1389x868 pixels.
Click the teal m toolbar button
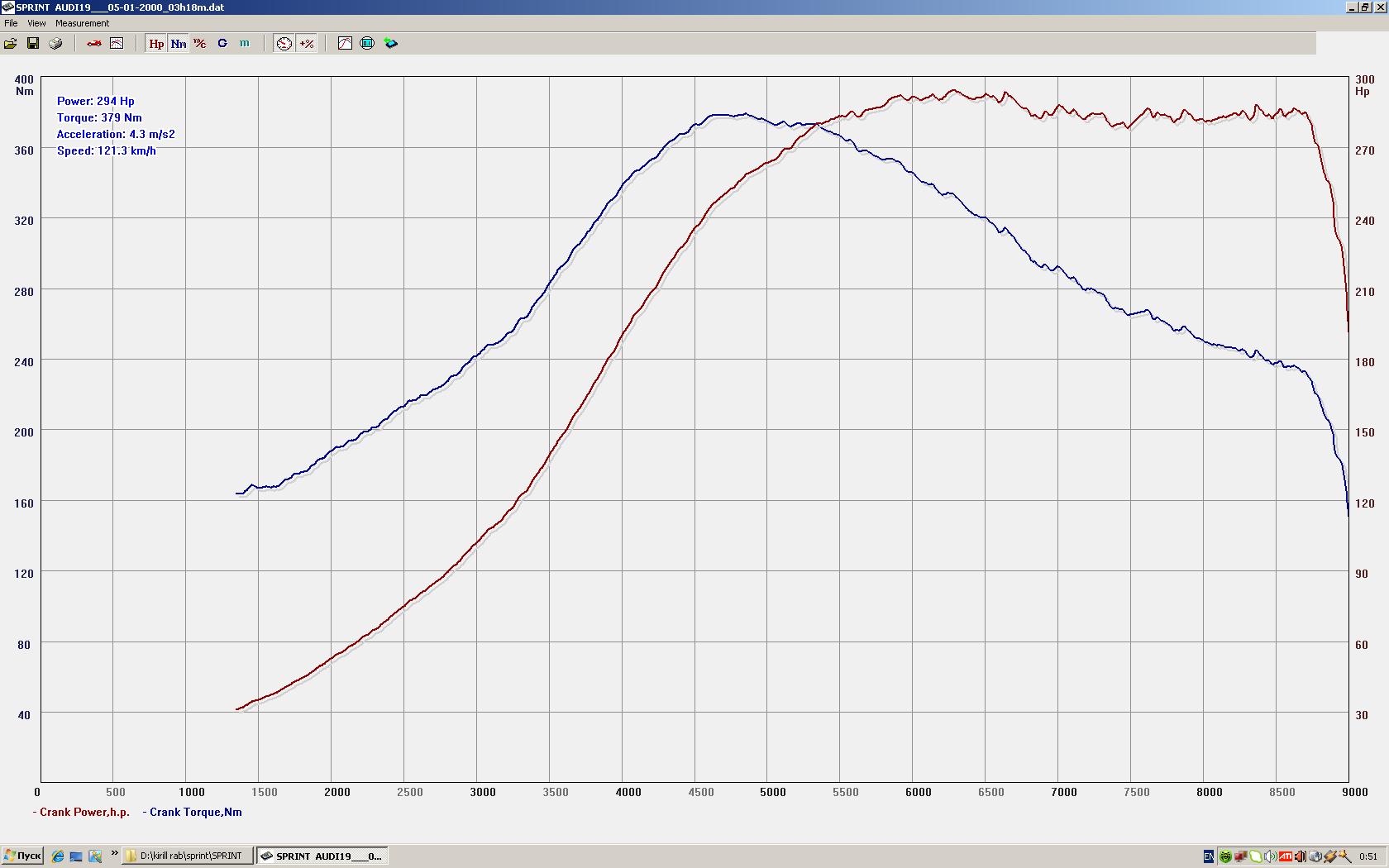(x=245, y=43)
